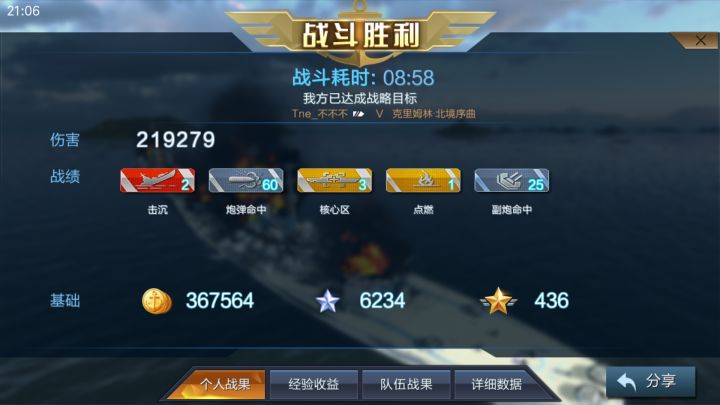Click the red 击沉 ship-sunk badge
The image size is (720, 405).
click(158, 180)
